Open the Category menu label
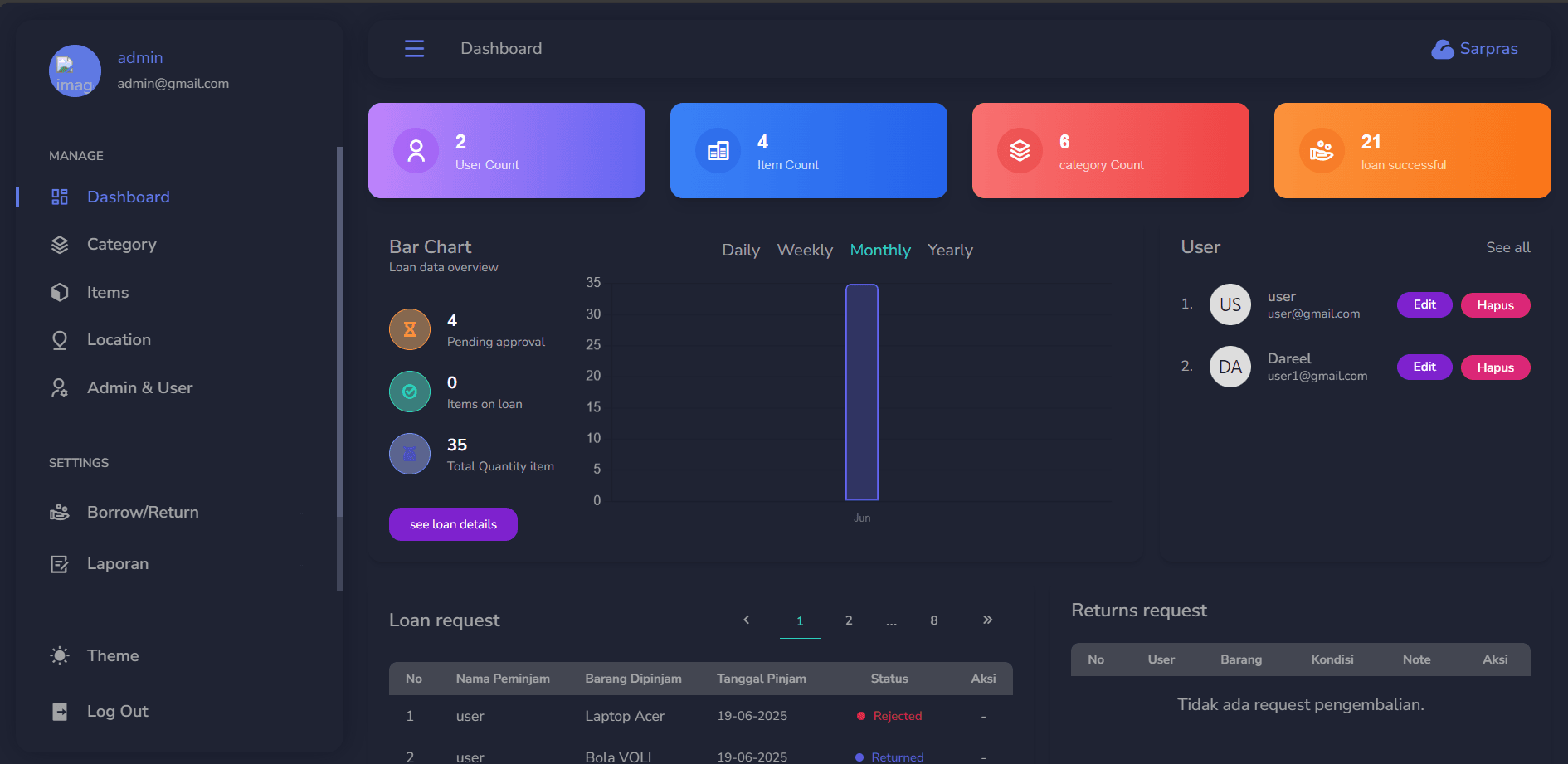Viewport: 1568px width, 764px height. pyautogui.click(x=122, y=245)
